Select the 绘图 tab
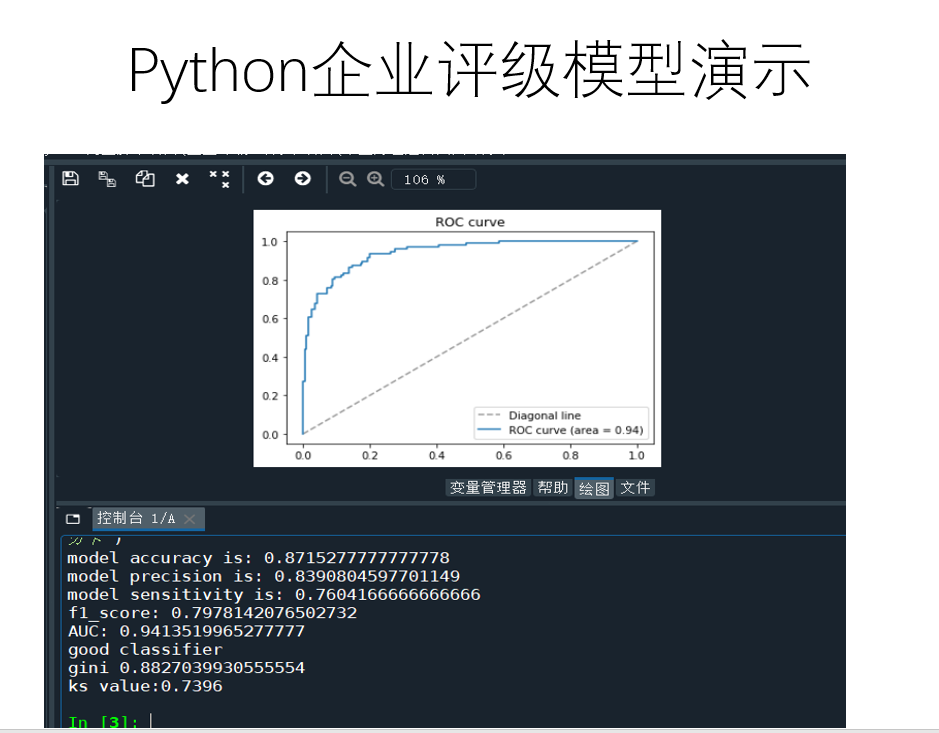939x733 pixels. pos(594,488)
